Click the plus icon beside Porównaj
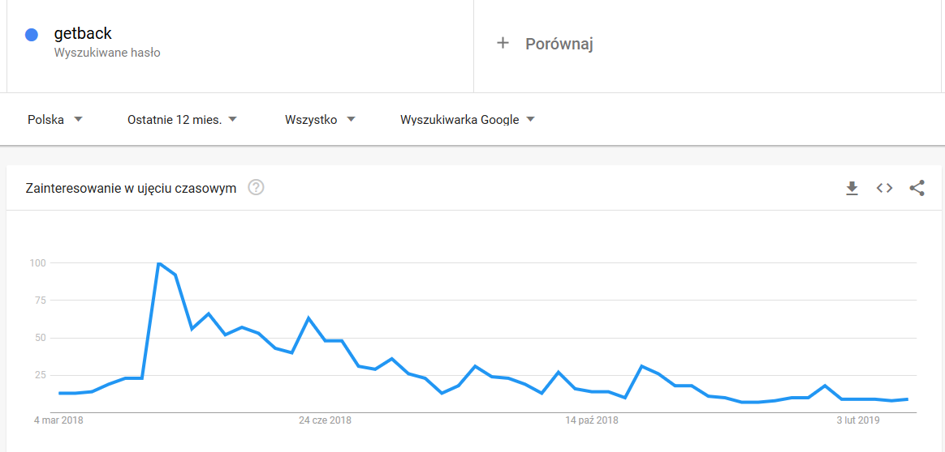Screen dimensions: 945x452 point(503,43)
